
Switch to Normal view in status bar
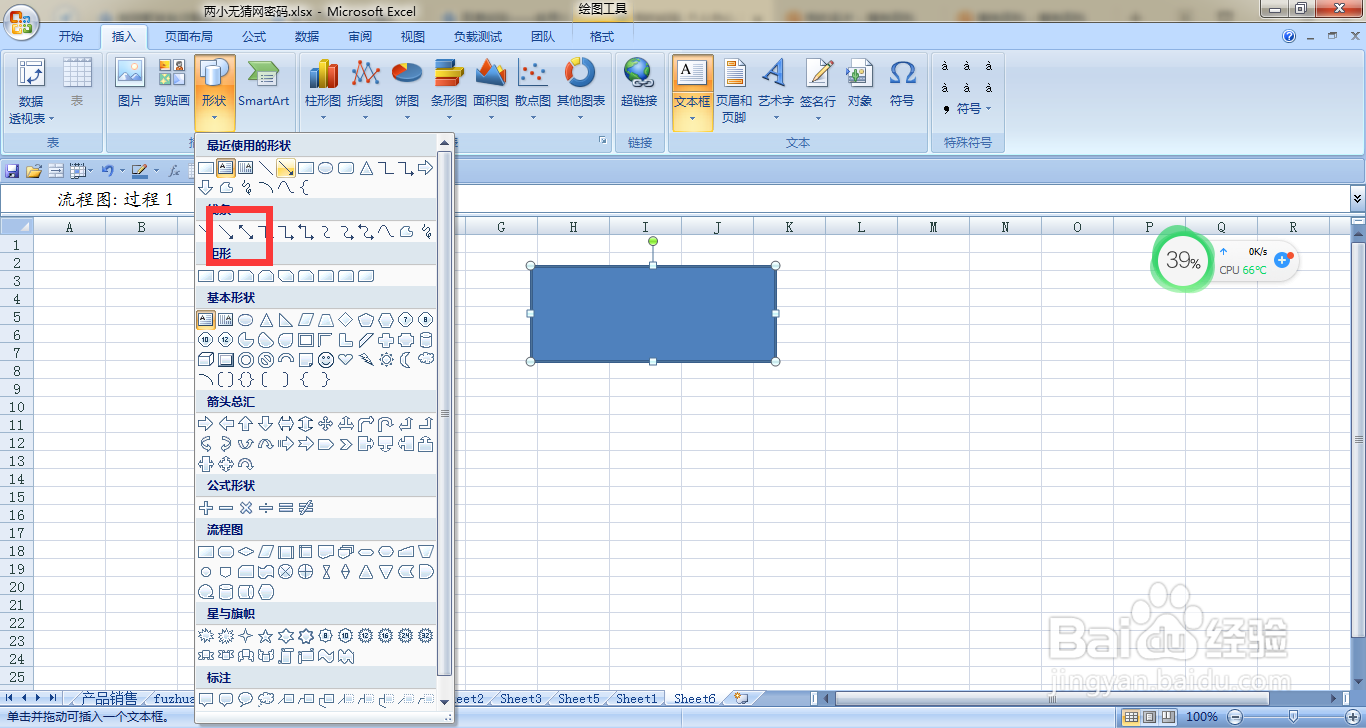tap(1131, 717)
